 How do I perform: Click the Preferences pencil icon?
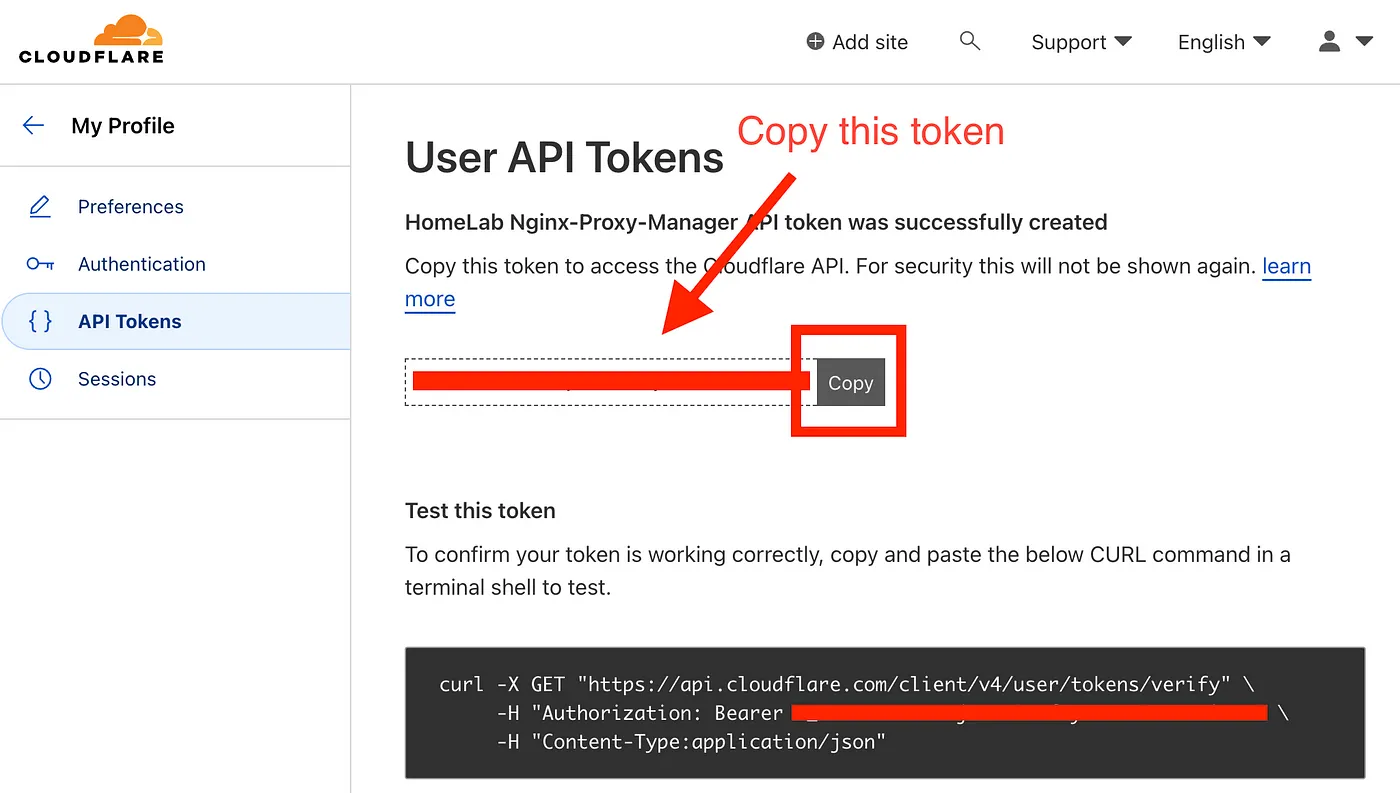tap(40, 207)
